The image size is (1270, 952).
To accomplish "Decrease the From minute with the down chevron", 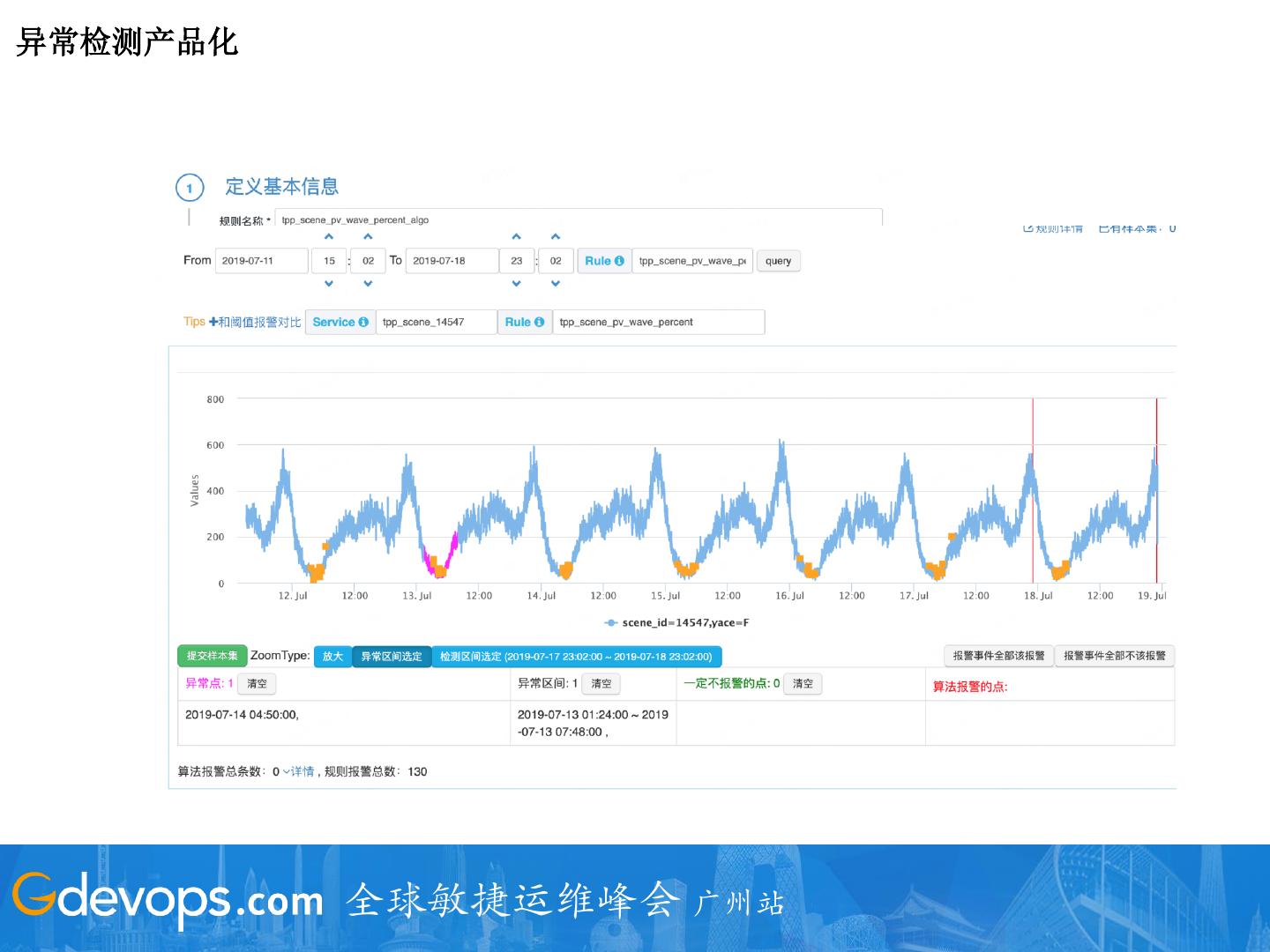I will pos(368,284).
